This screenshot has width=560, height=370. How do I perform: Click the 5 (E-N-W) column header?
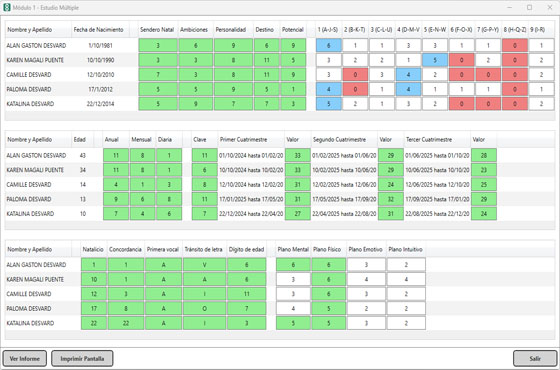[435, 30]
